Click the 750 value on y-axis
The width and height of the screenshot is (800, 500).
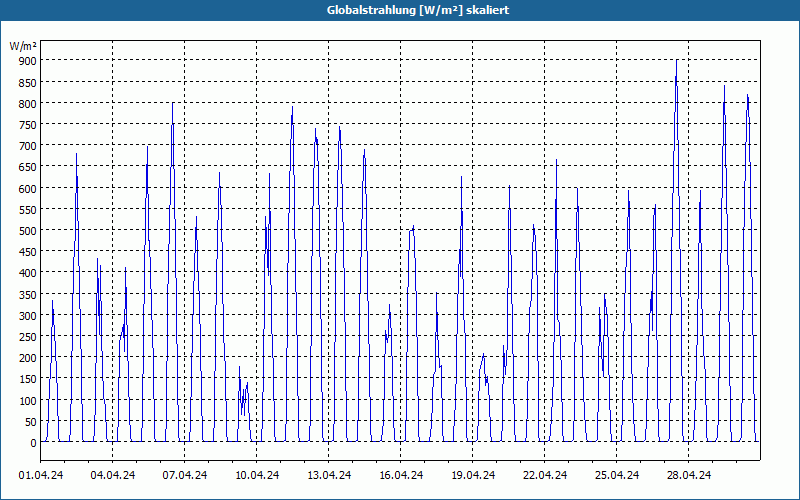[28, 124]
